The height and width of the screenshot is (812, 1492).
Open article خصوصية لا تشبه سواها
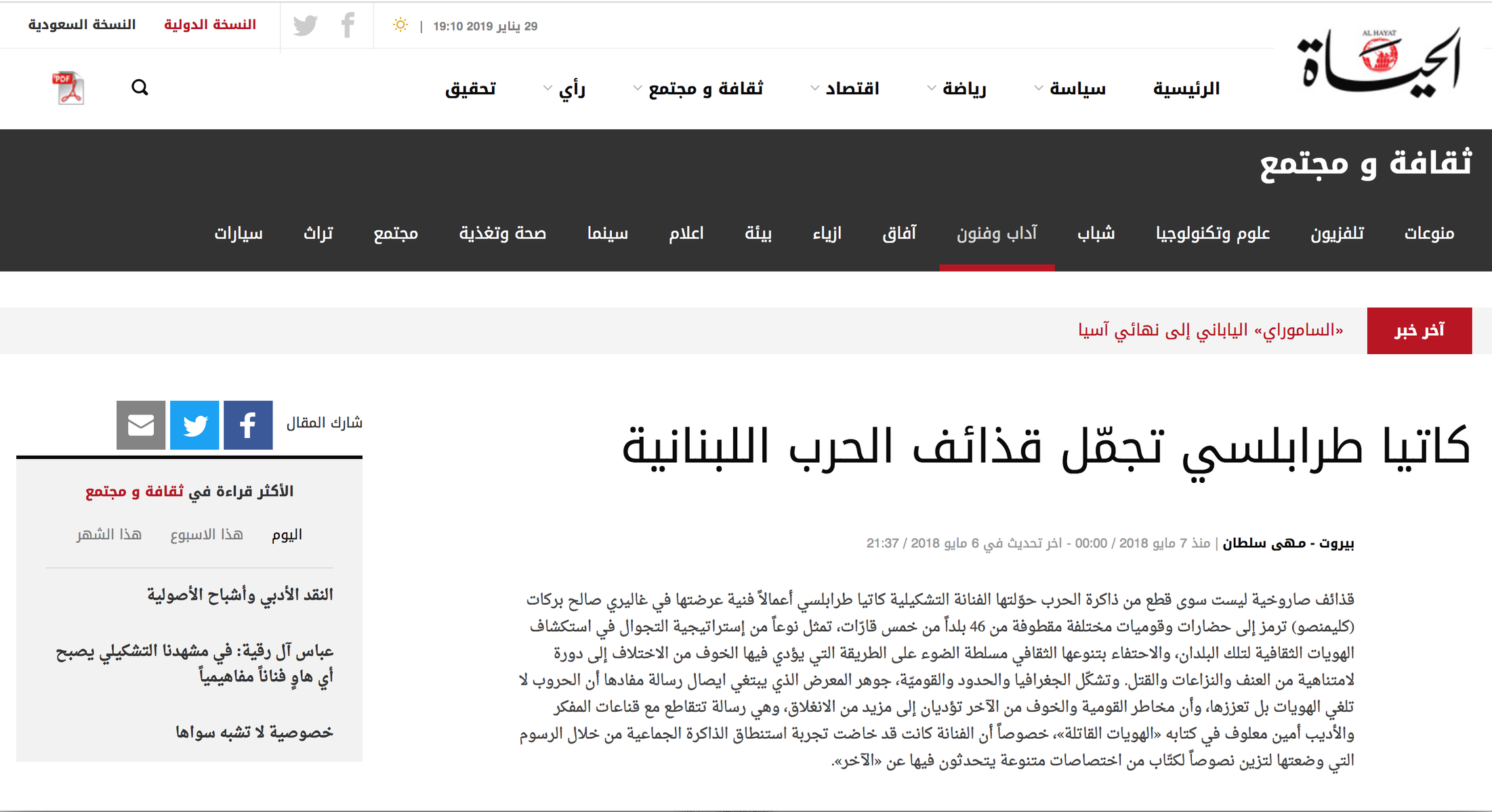pos(254,732)
